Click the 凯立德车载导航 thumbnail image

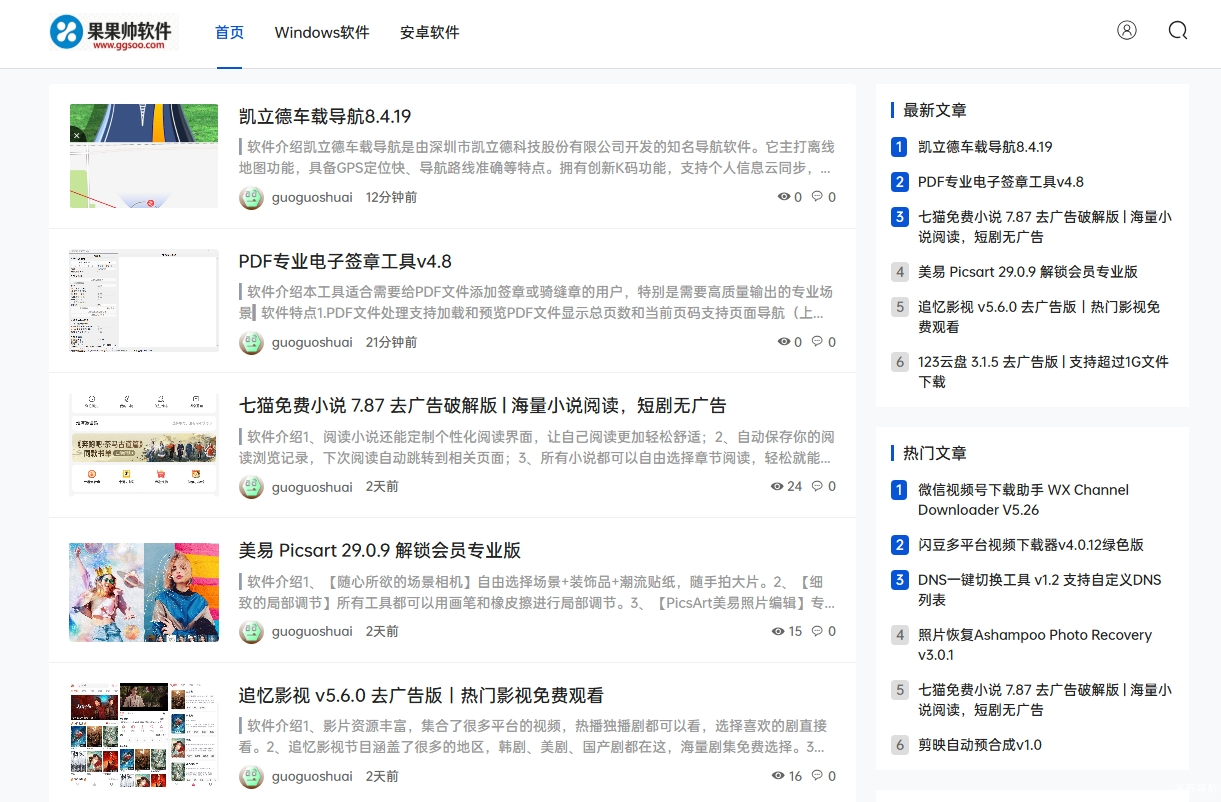[143, 156]
